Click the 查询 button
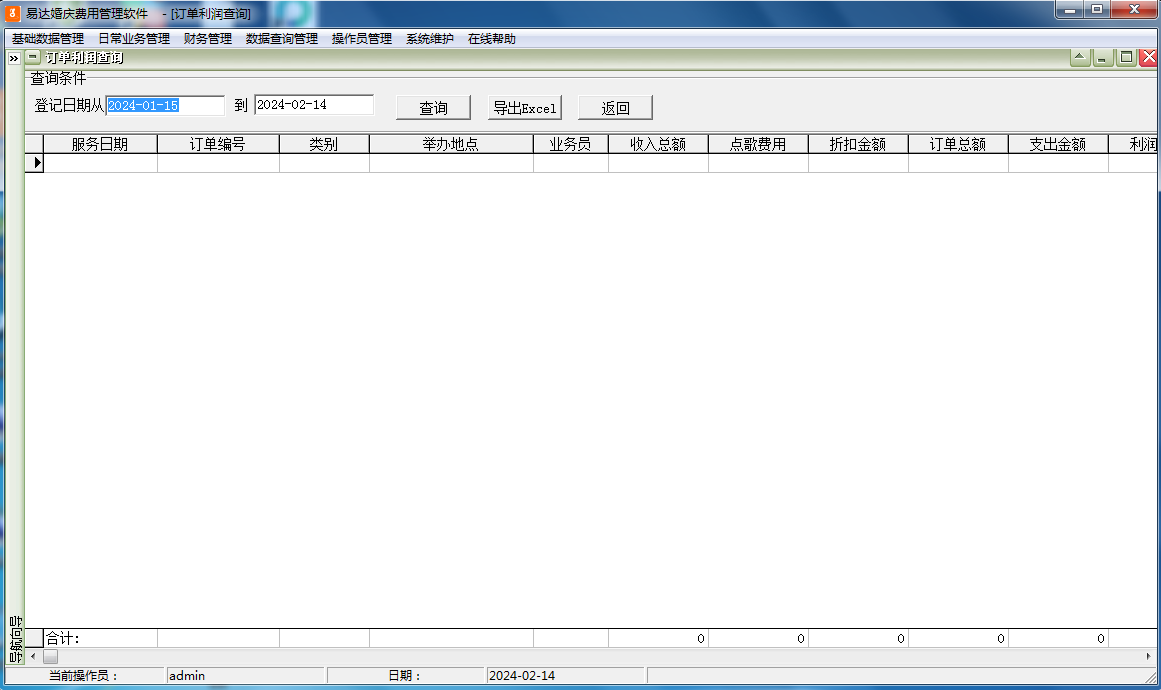This screenshot has width=1161, height=690. [433, 108]
